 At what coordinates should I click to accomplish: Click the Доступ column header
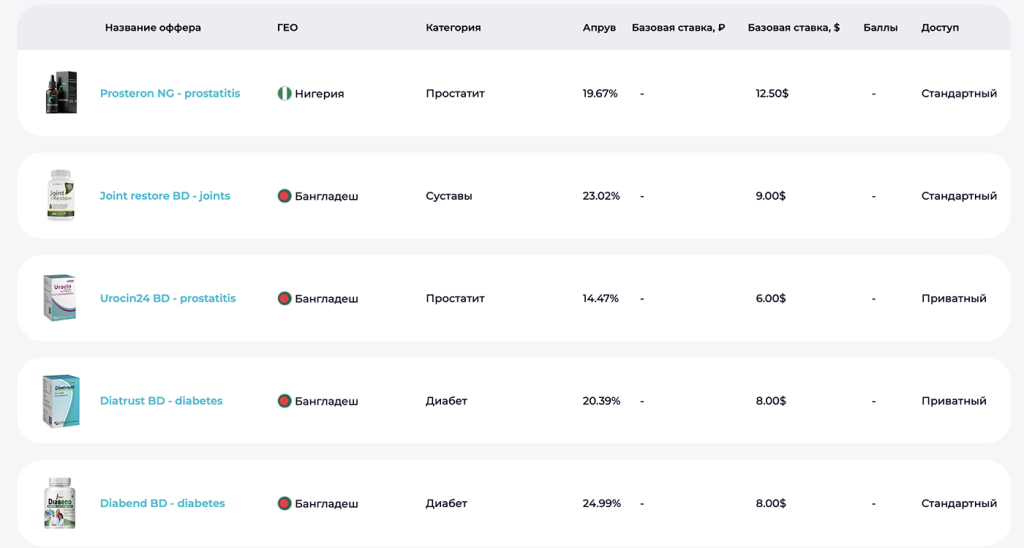coord(939,28)
